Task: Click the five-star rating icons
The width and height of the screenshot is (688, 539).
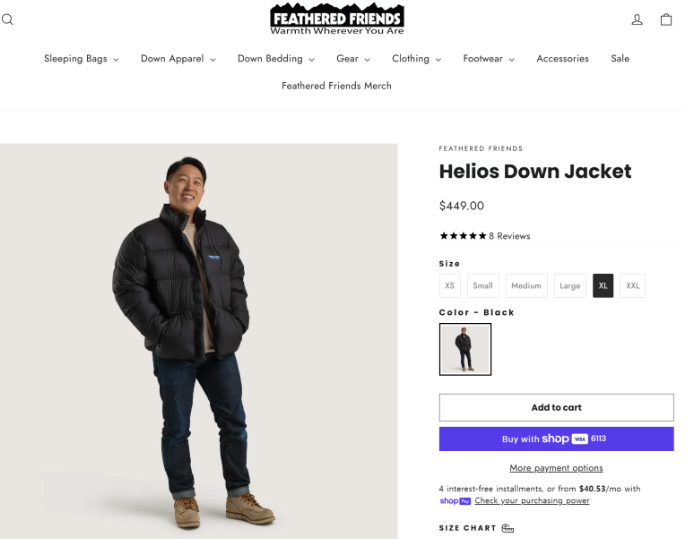Action: point(463,236)
